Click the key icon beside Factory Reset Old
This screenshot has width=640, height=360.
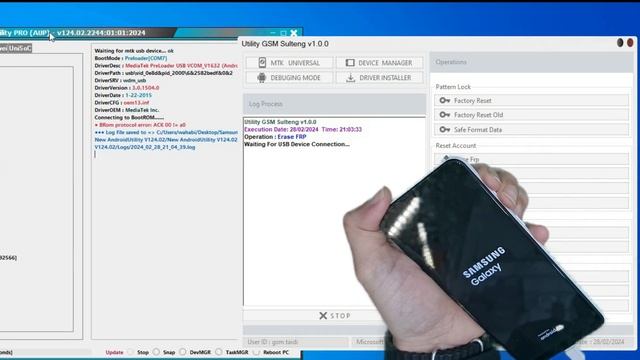pyautogui.click(x=444, y=115)
